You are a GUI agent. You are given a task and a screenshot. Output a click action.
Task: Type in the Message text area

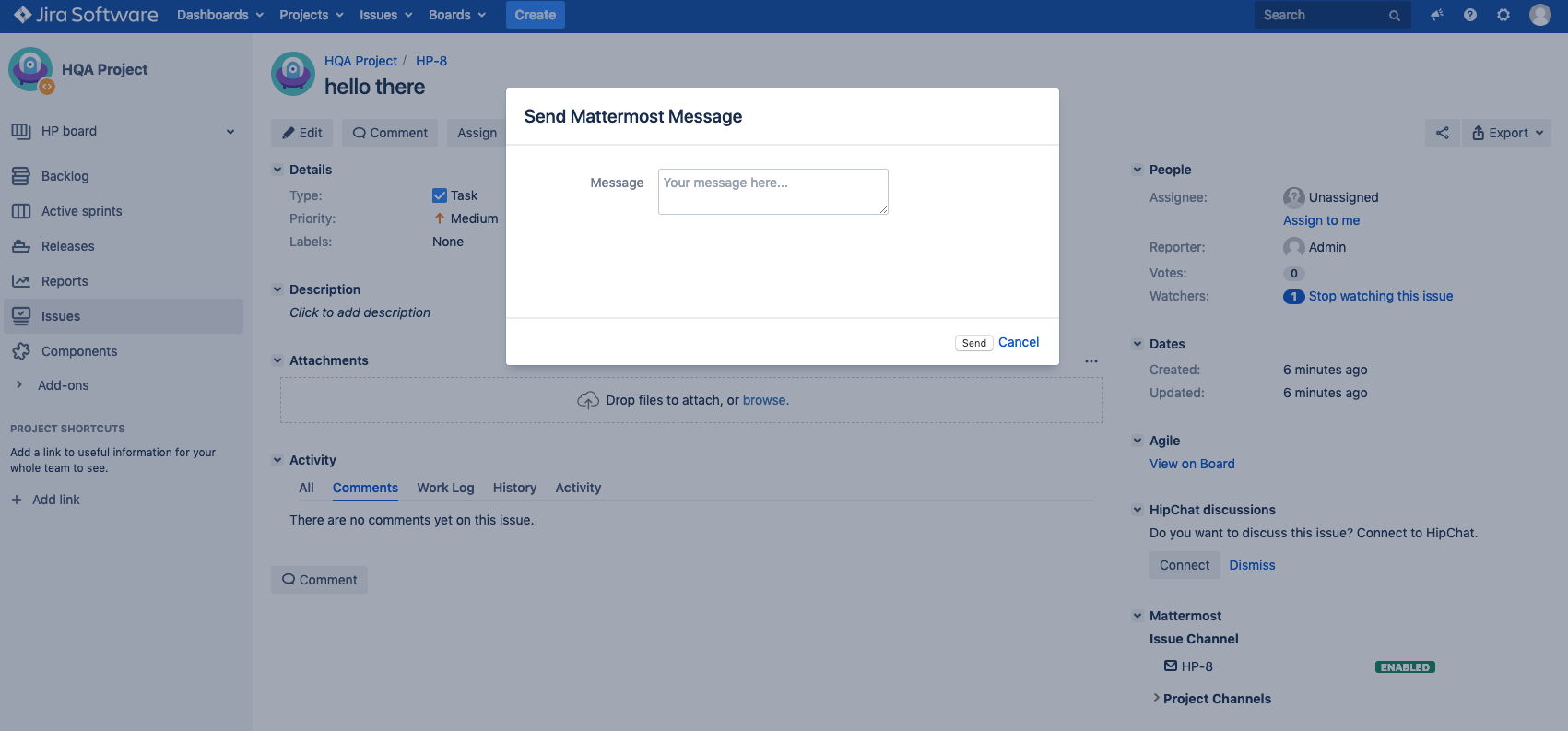point(772,192)
